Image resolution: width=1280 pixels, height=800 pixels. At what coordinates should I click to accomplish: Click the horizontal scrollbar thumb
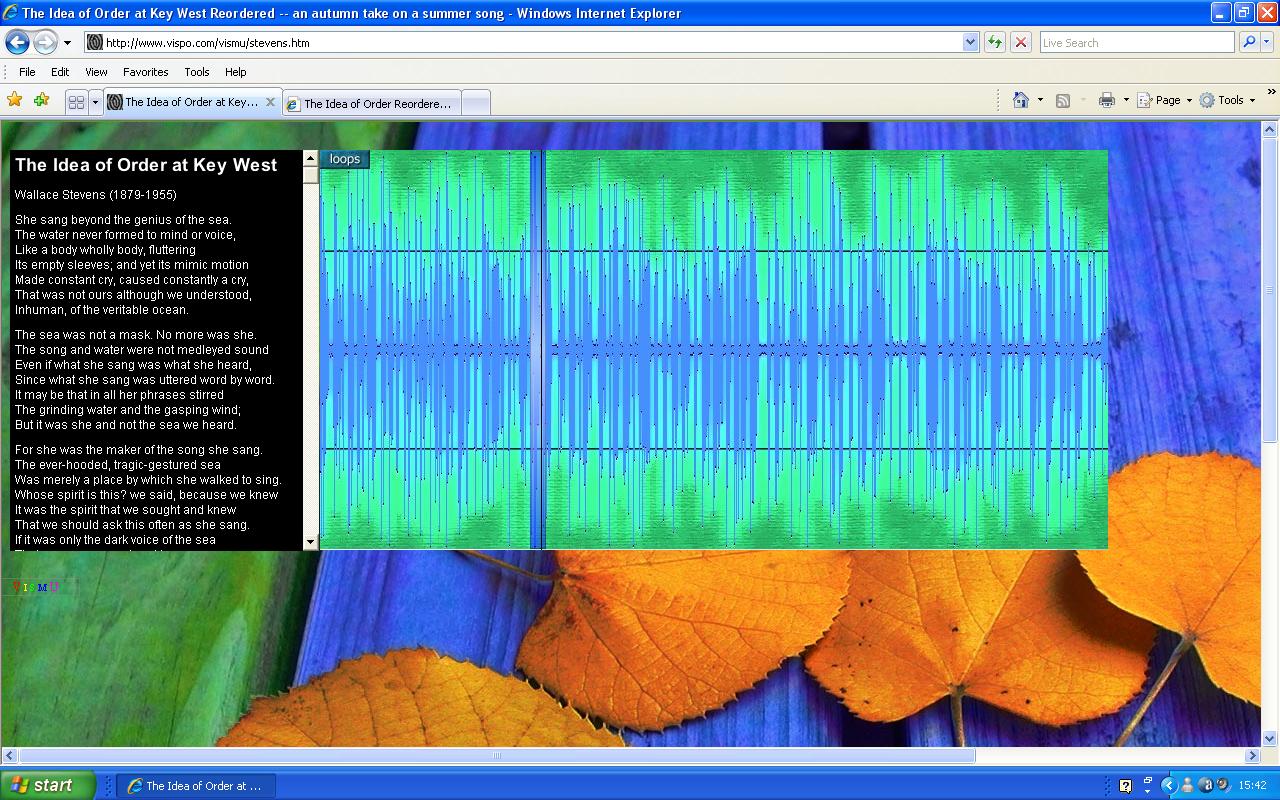[x=497, y=756]
